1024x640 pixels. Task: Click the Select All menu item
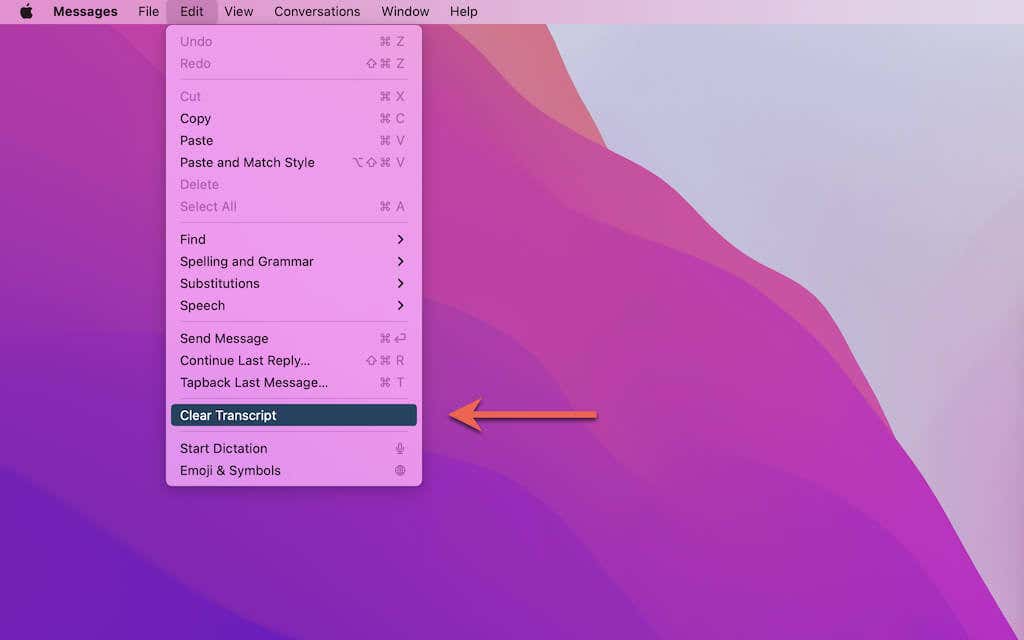[x=294, y=207]
